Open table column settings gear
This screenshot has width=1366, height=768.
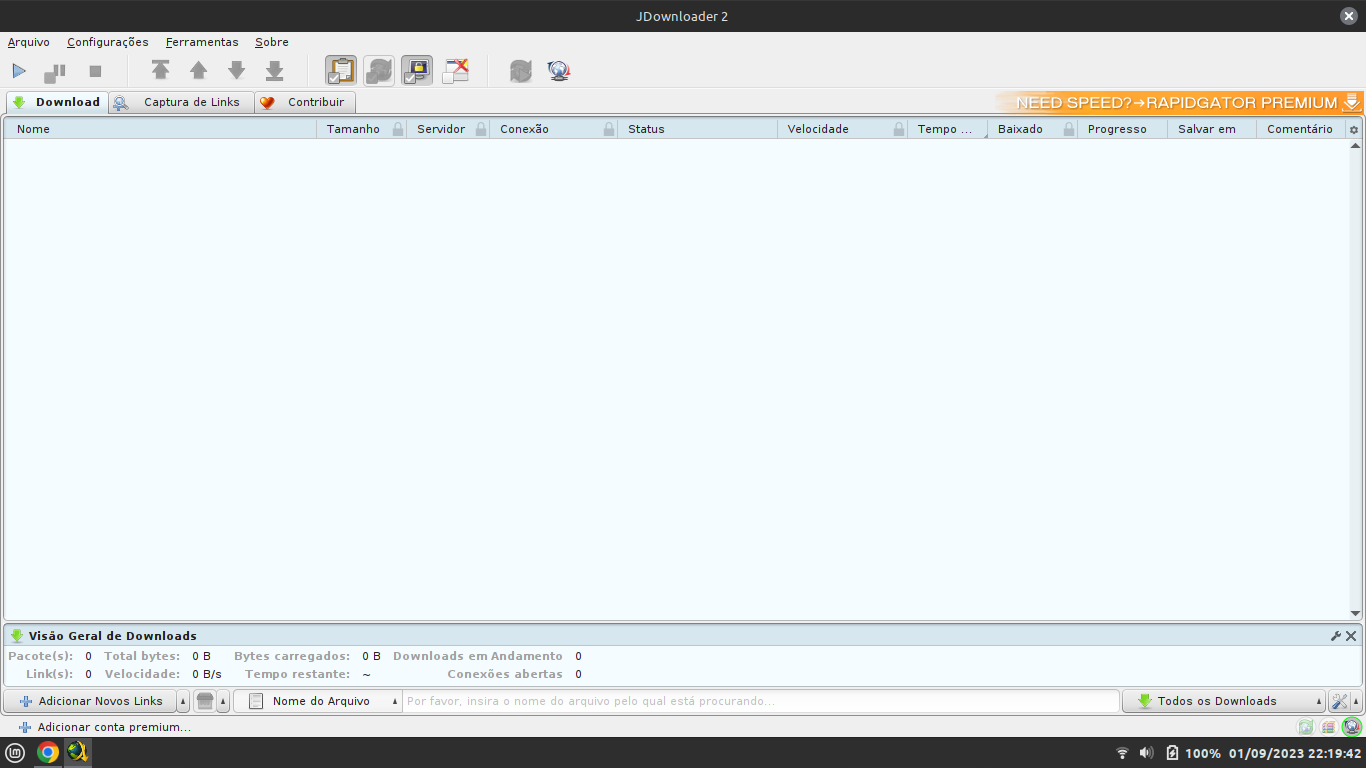1354,129
